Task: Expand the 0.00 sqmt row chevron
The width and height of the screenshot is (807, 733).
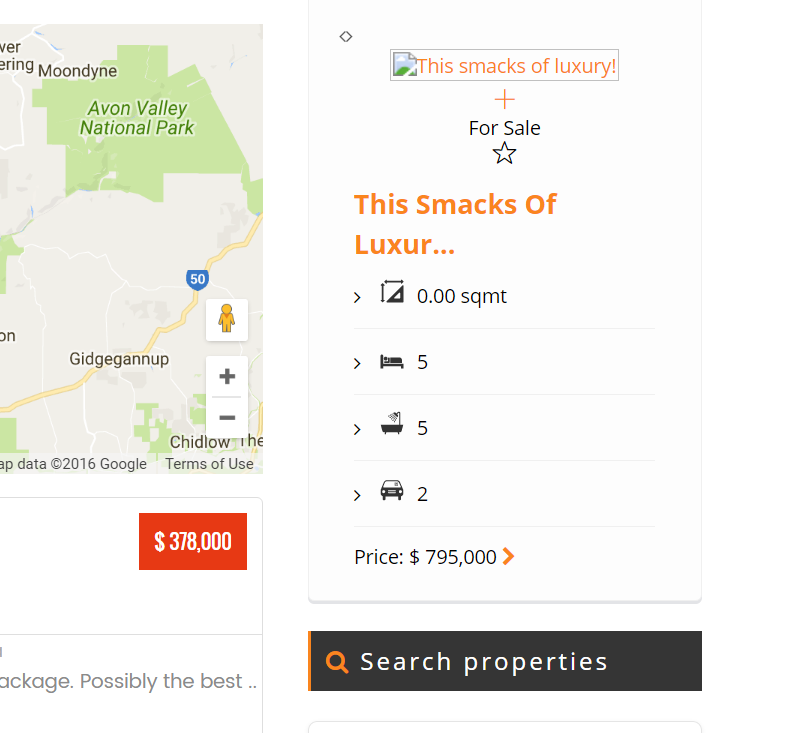Action: pyautogui.click(x=357, y=298)
